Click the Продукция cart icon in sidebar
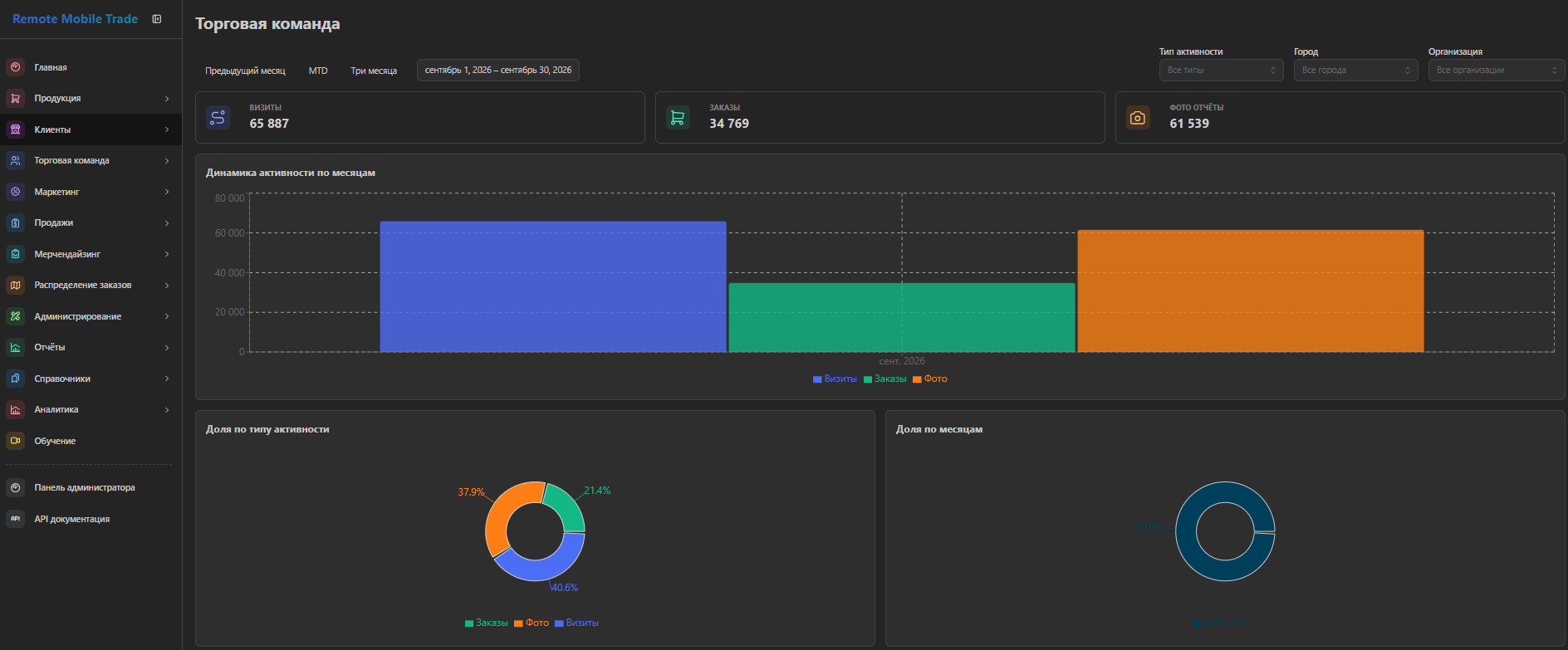The image size is (1568, 650). pyautogui.click(x=15, y=98)
